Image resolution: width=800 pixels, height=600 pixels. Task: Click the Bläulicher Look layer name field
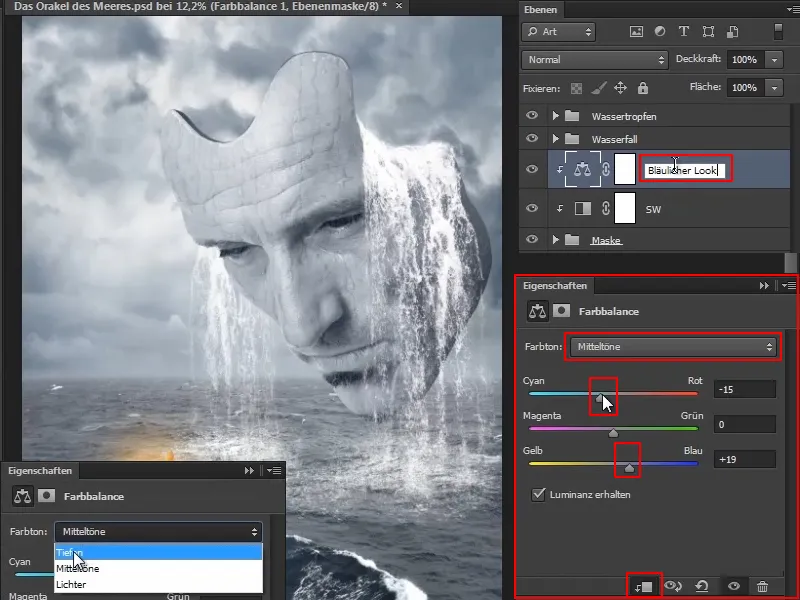point(684,170)
